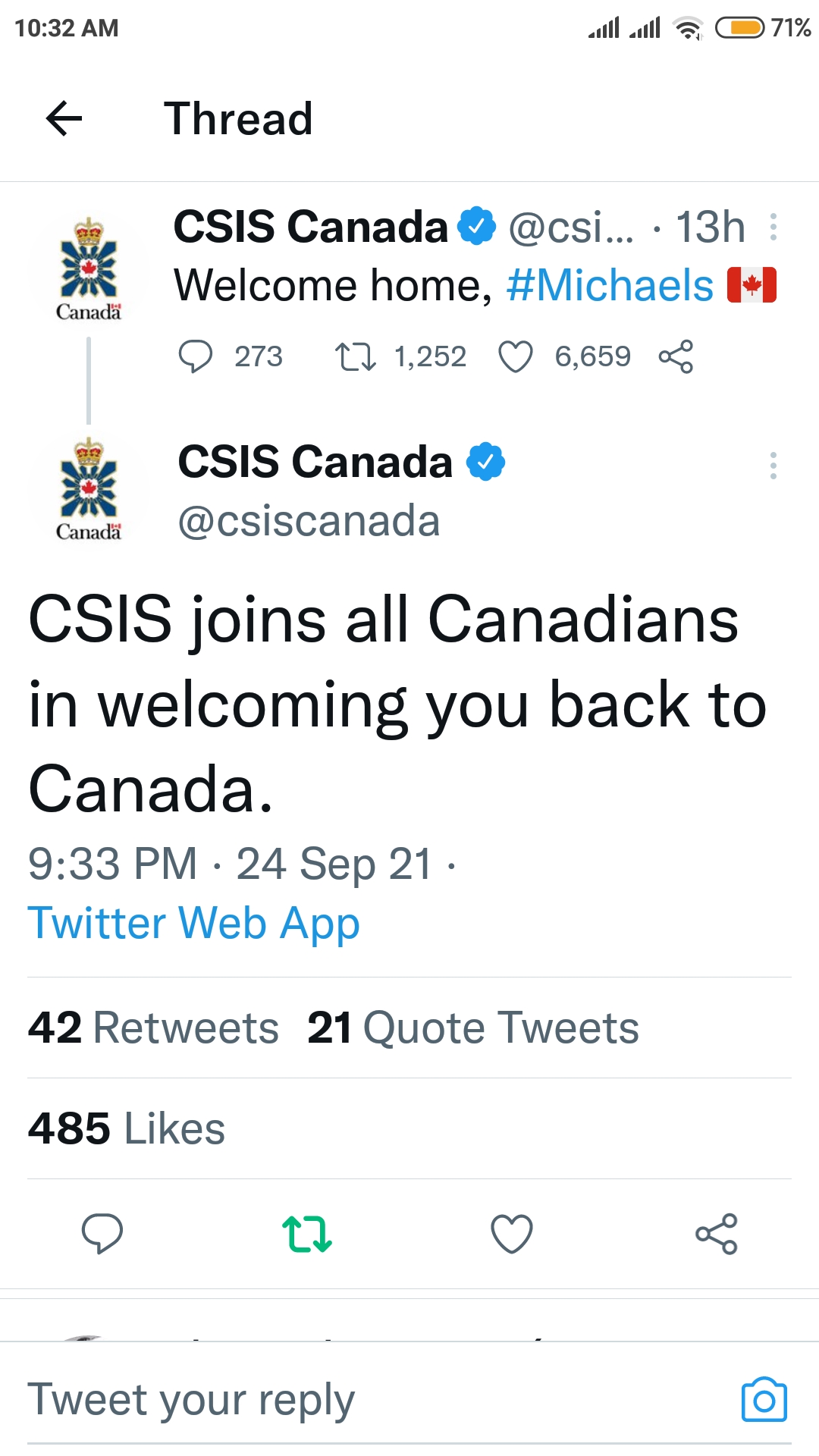The height and width of the screenshot is (1456, 819).
Task: Open three-dot menu on first tweet
Action: tap(773, 227)
